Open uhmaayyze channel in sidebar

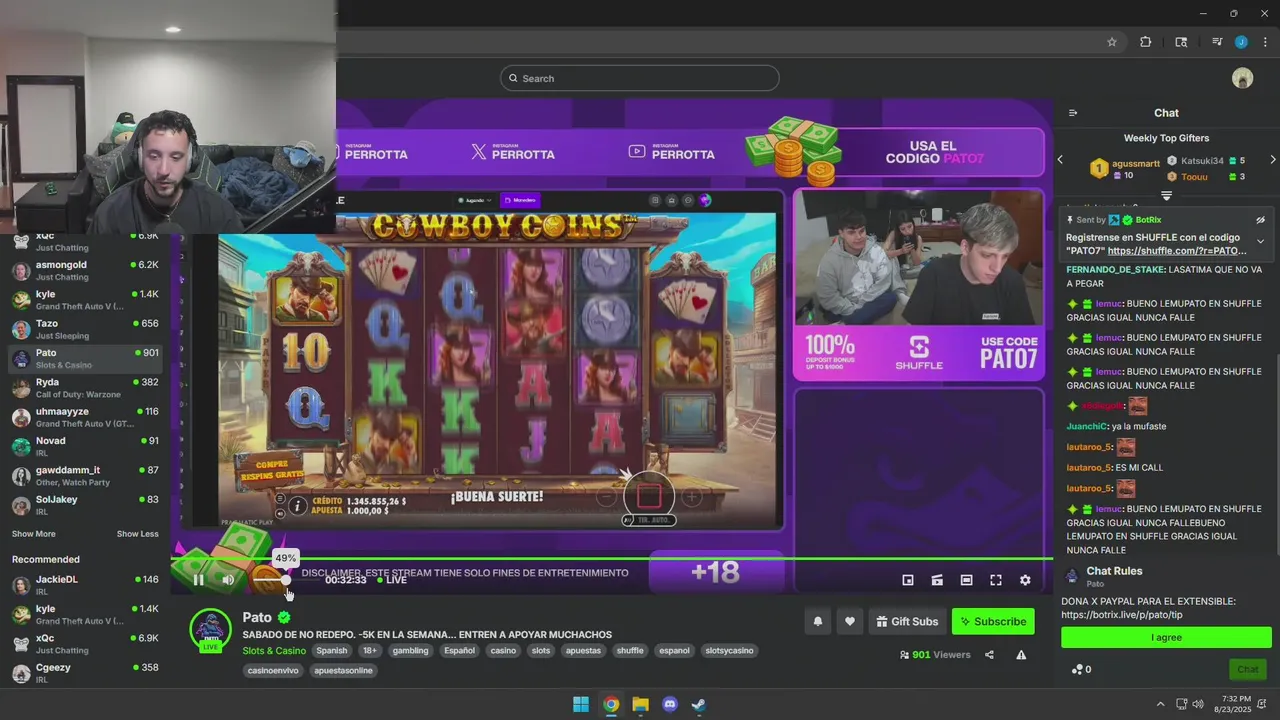pos(85,417)
